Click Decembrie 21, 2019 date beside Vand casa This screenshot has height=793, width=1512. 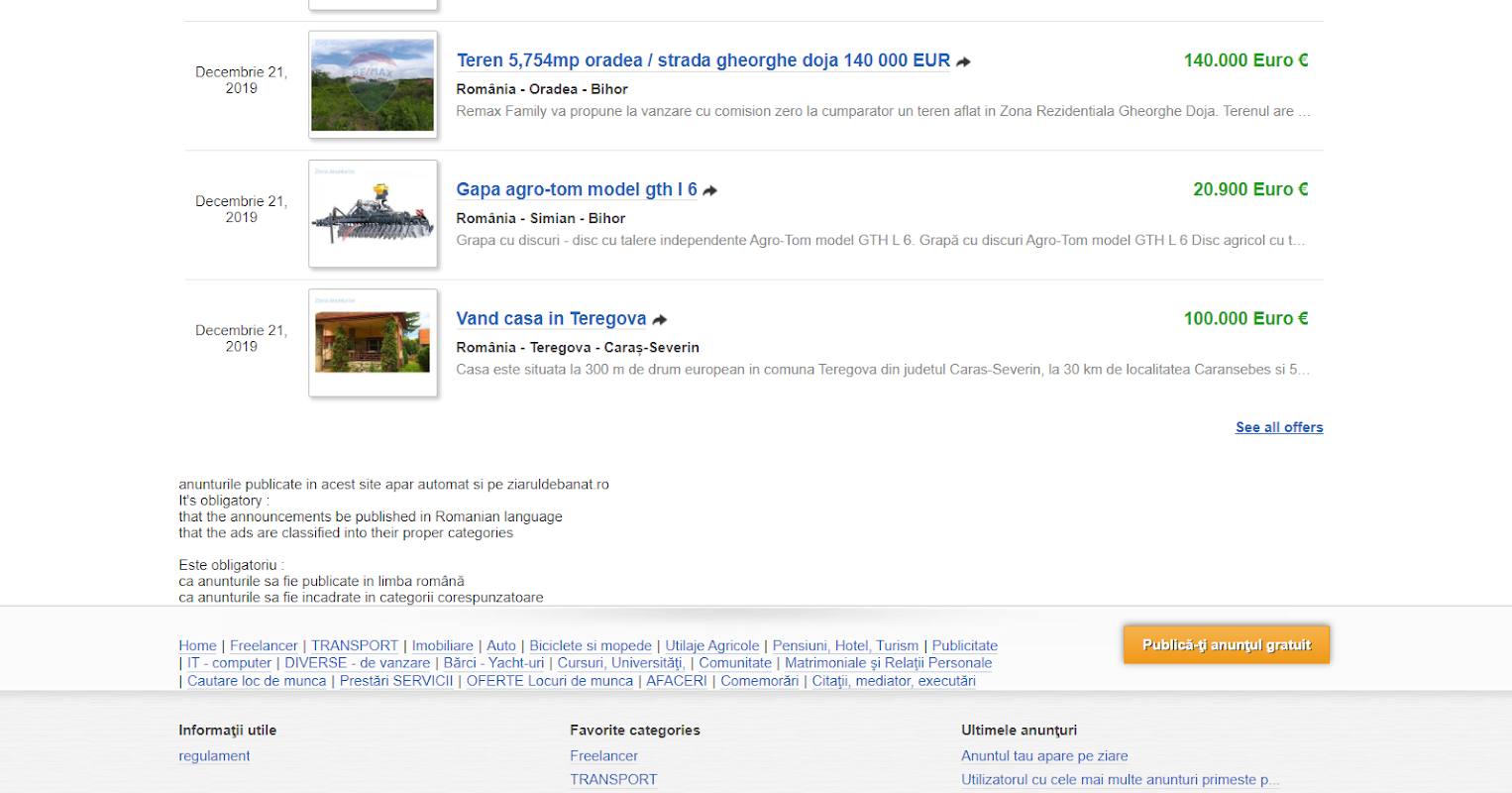pyautogui.click(x=241, y=338)
